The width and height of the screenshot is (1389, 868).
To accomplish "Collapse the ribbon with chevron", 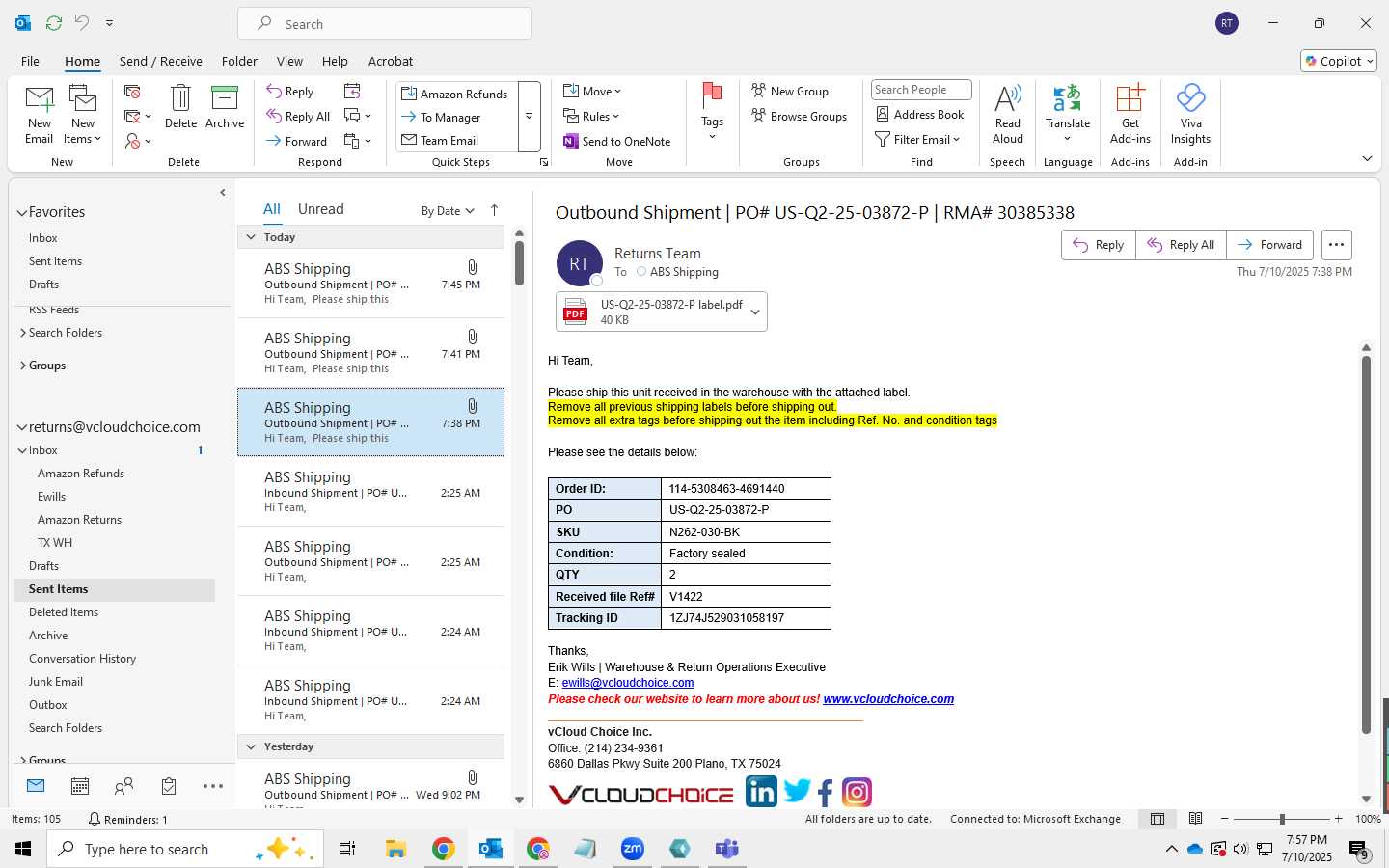I will click(x=1367, y=158).
